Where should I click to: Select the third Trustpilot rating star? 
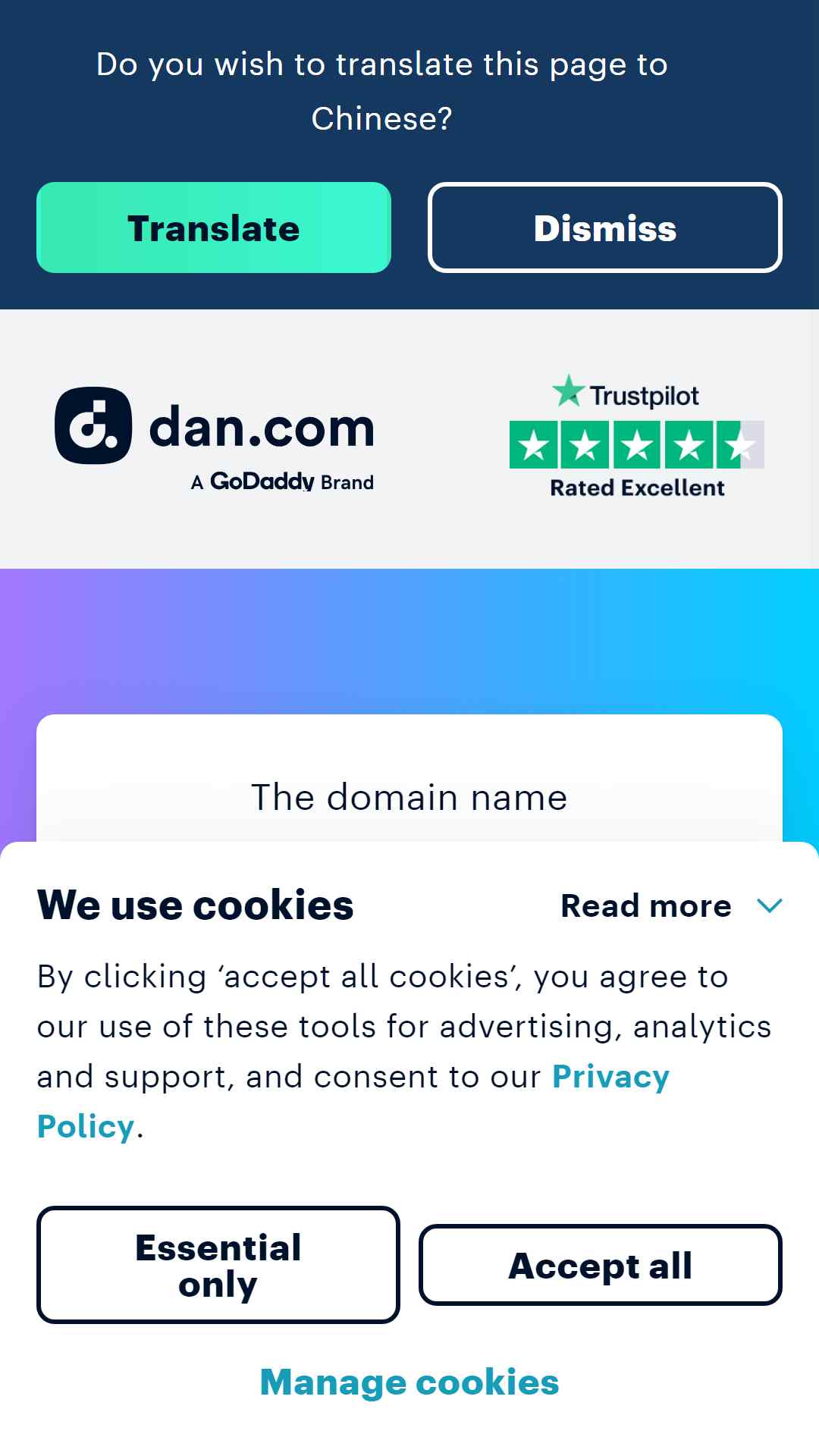click(637, 445)
